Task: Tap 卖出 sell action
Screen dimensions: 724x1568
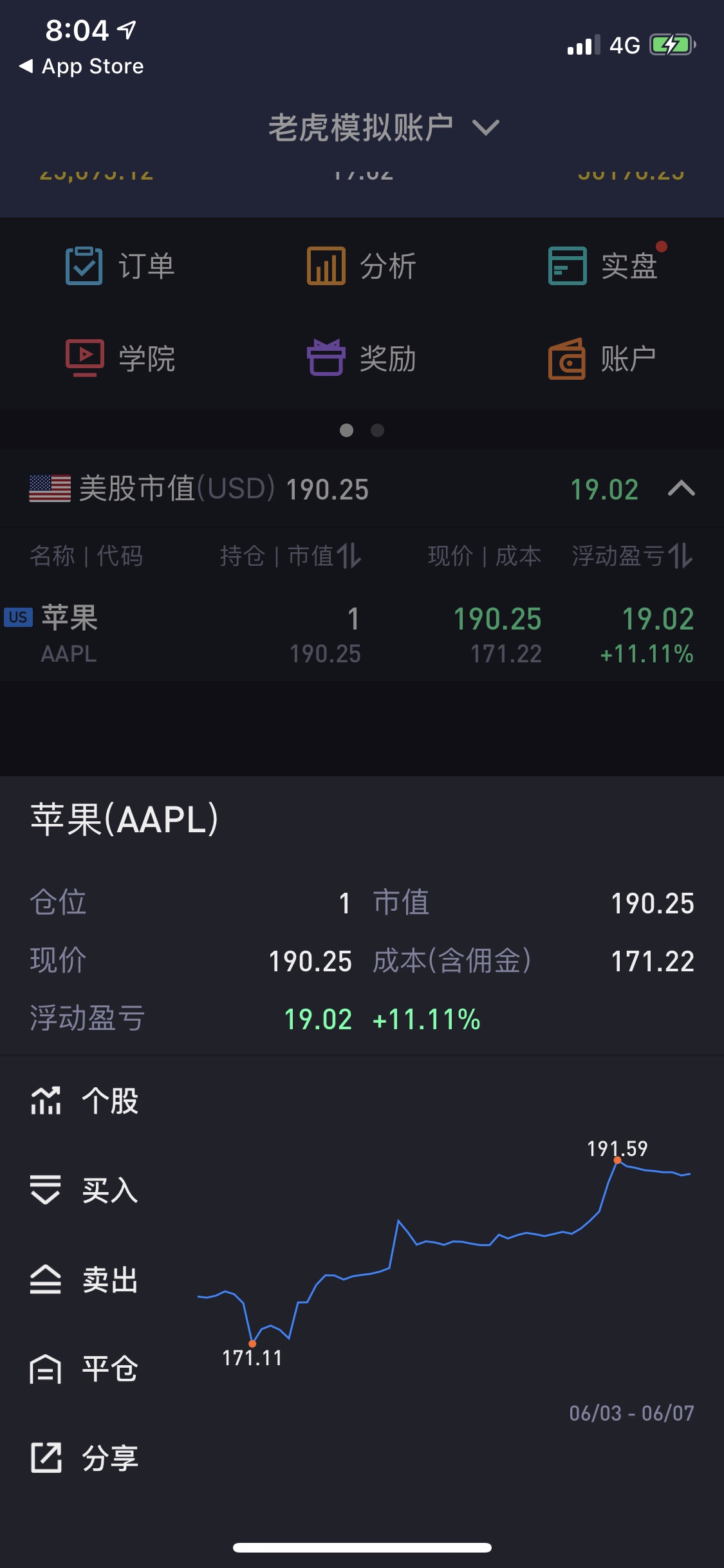Action: click(84, 1279)
